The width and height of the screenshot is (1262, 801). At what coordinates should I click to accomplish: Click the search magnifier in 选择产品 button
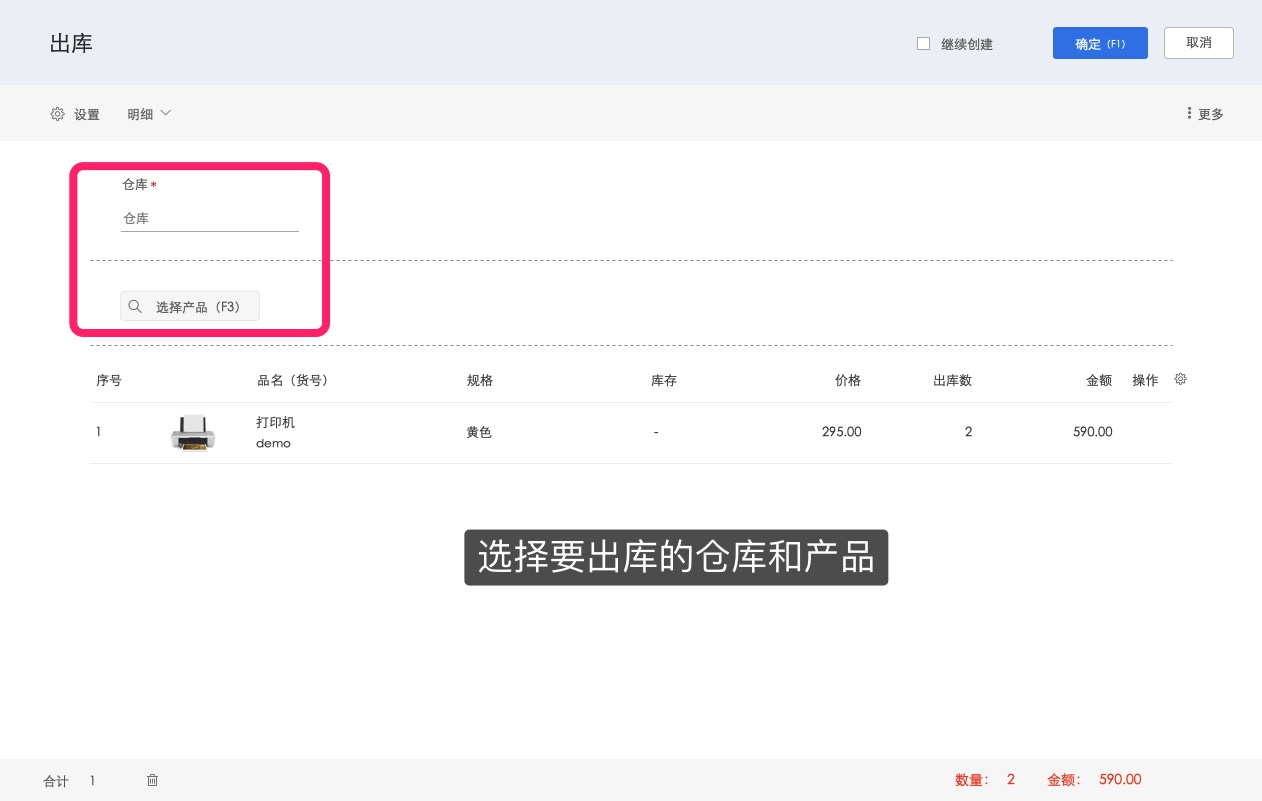pyautogui.click(x=136, y=307)
